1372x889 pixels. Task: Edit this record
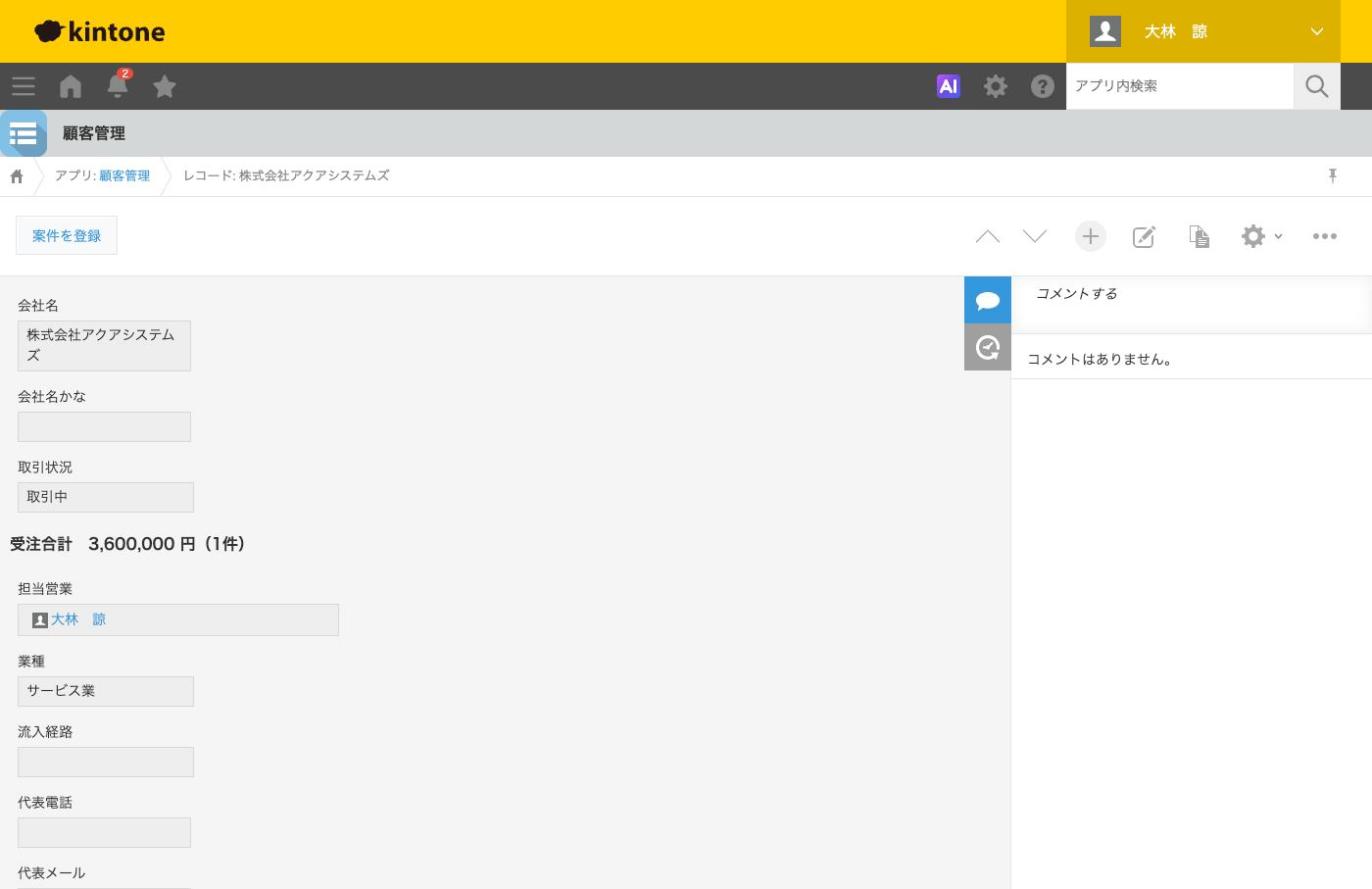(1144, 236)
